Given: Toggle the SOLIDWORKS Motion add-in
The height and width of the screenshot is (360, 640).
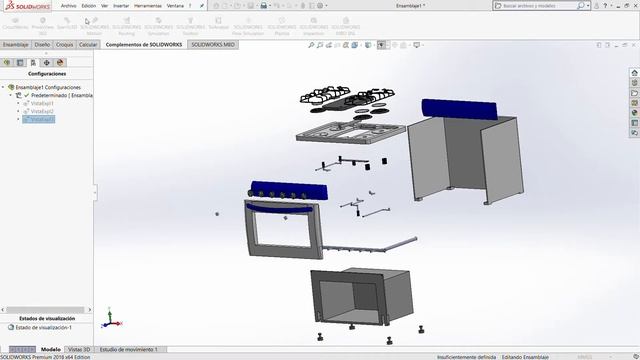Looking at the screenshot, I should coord(95,27).
